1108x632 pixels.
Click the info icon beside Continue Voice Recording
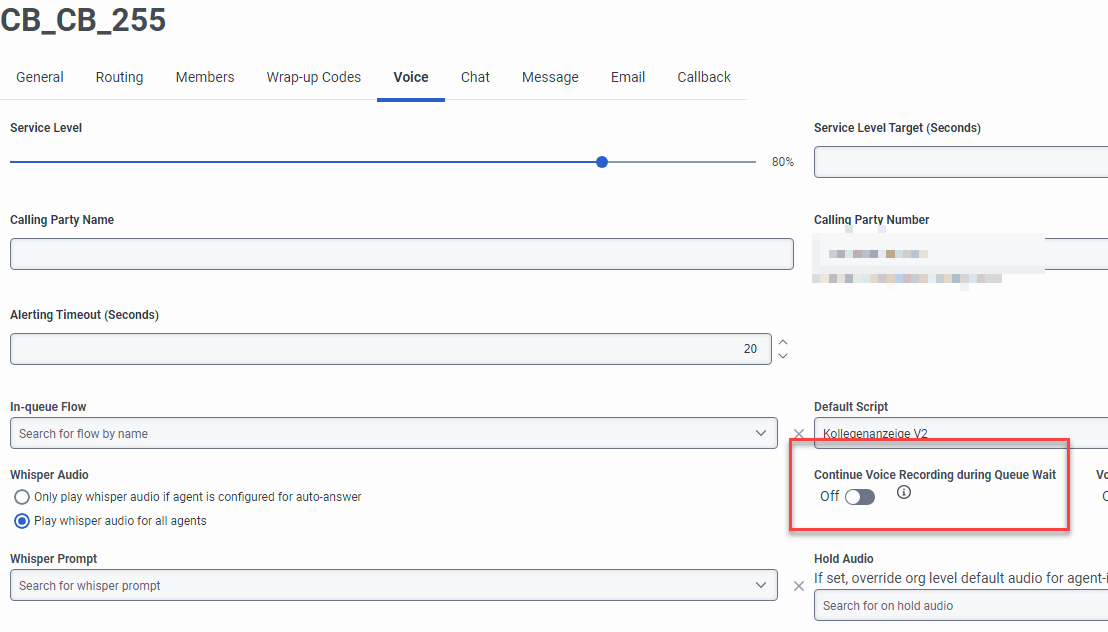[x=903, y=492]
